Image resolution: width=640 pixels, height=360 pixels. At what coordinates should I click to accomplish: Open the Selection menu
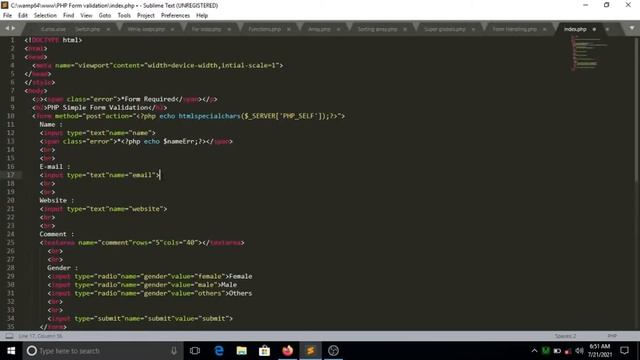click(45, 16)
